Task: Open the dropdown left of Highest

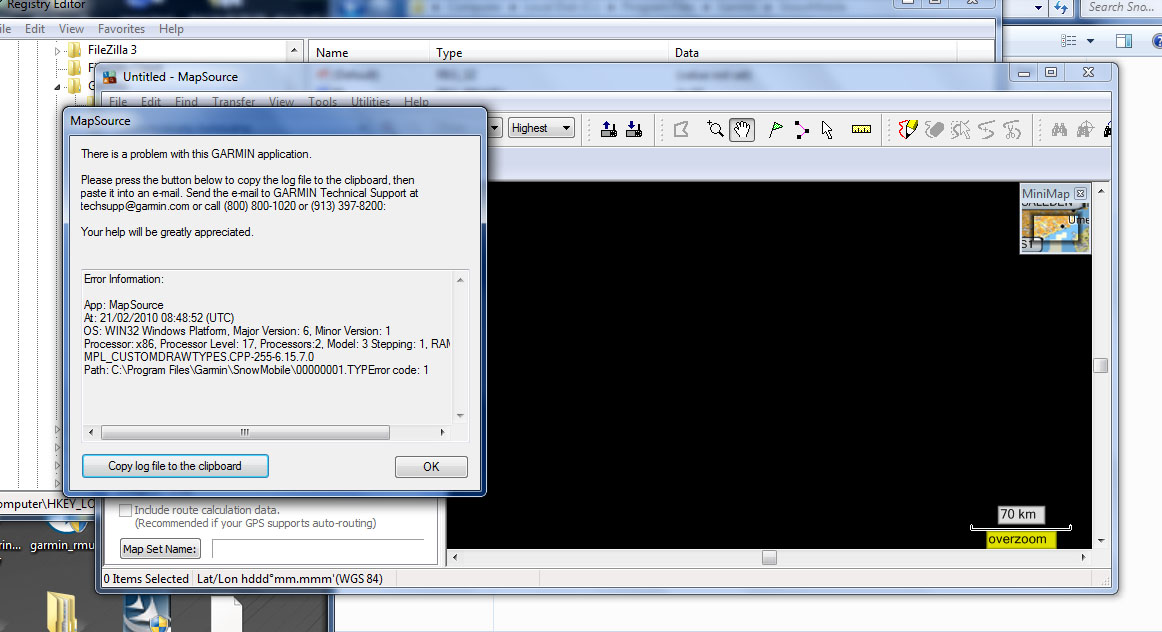Action: click(494, 128)
